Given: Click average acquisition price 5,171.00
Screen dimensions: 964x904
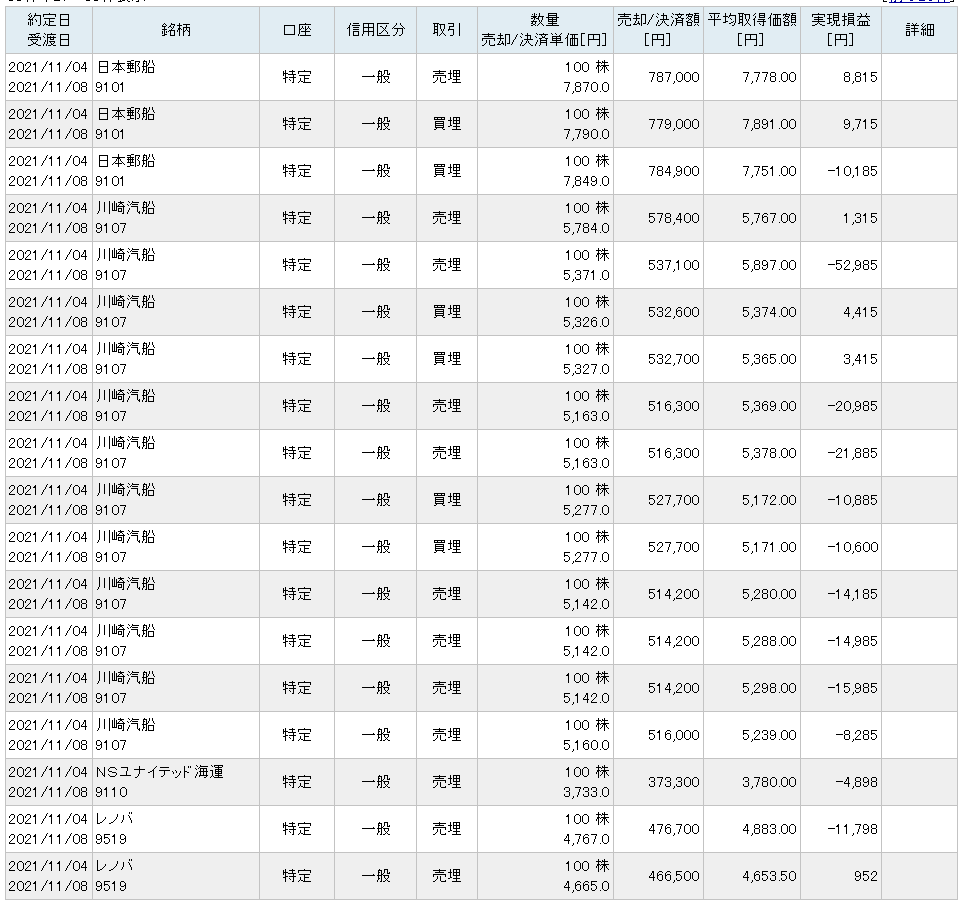Looking at the screenshot, I should (769, 547).
